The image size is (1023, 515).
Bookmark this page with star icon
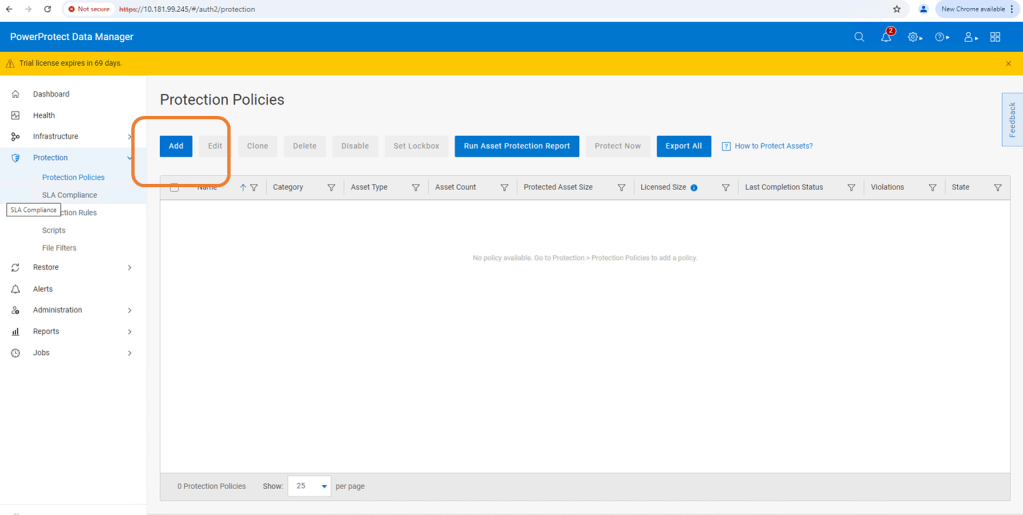click(x=897, y=9)
